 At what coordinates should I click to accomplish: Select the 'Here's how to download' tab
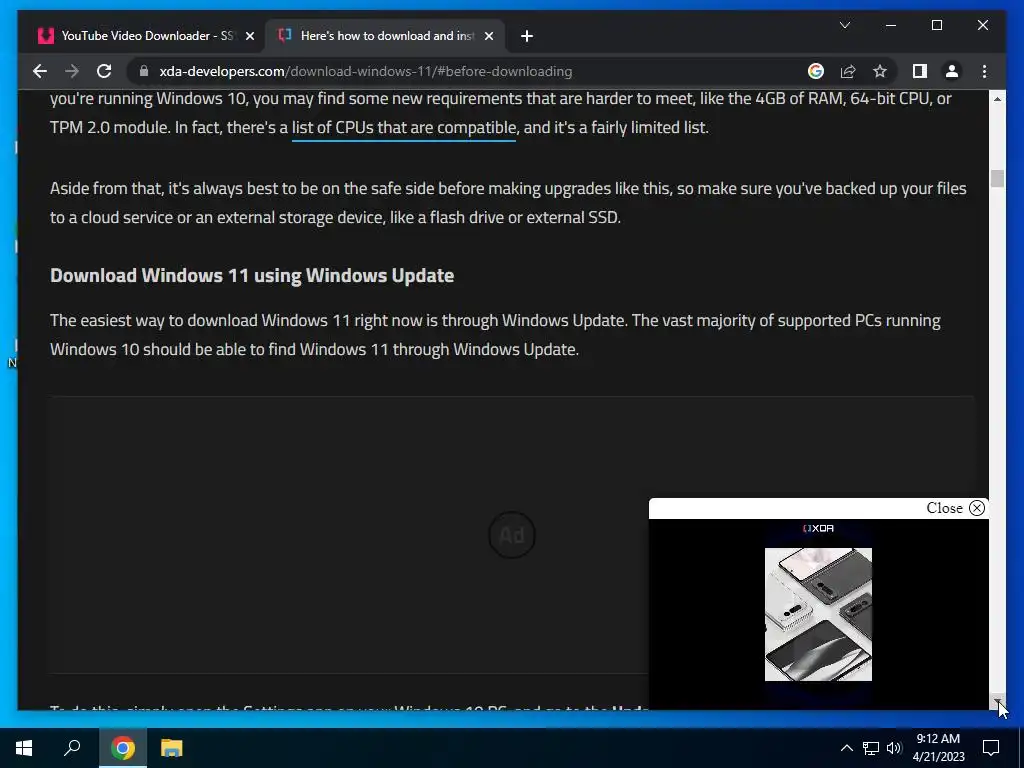383,36
